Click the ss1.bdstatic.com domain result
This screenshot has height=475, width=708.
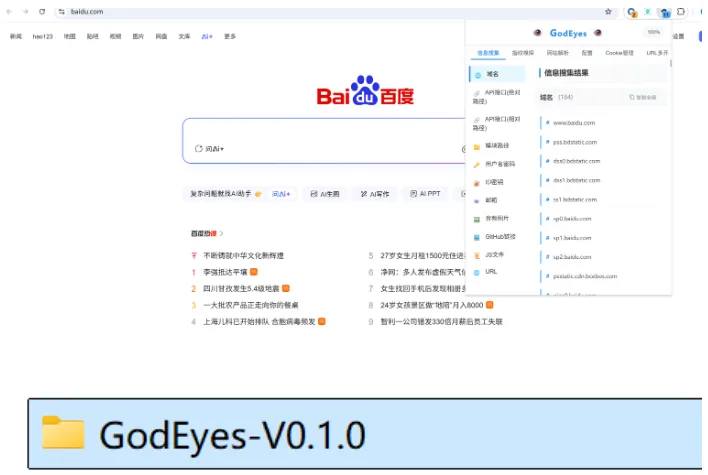(x=575, y=200)
